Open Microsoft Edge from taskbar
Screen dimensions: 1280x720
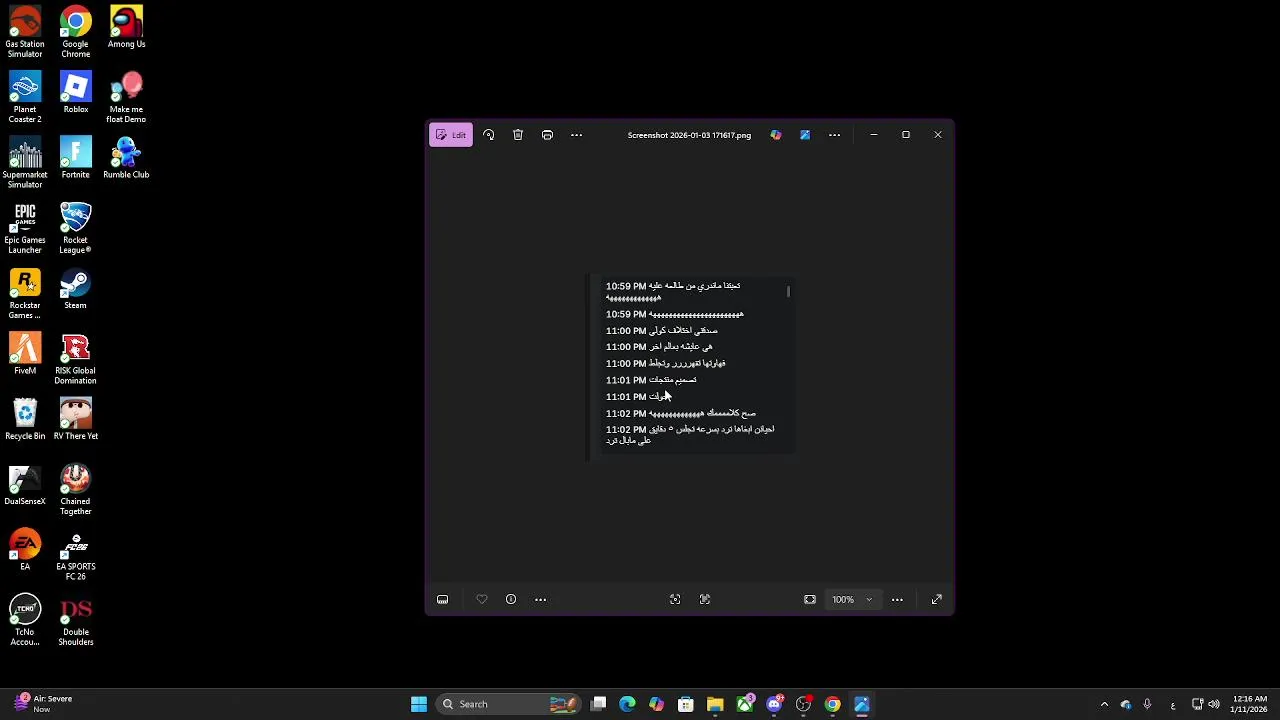(627, 704)
